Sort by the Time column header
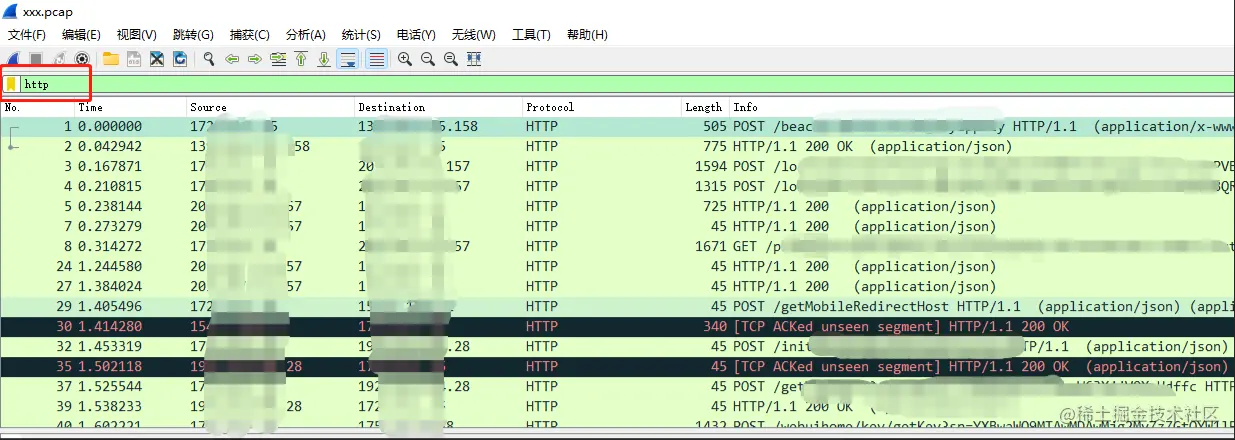The width and height of the screenshot is (1235, 440). [x=131, y=107]
